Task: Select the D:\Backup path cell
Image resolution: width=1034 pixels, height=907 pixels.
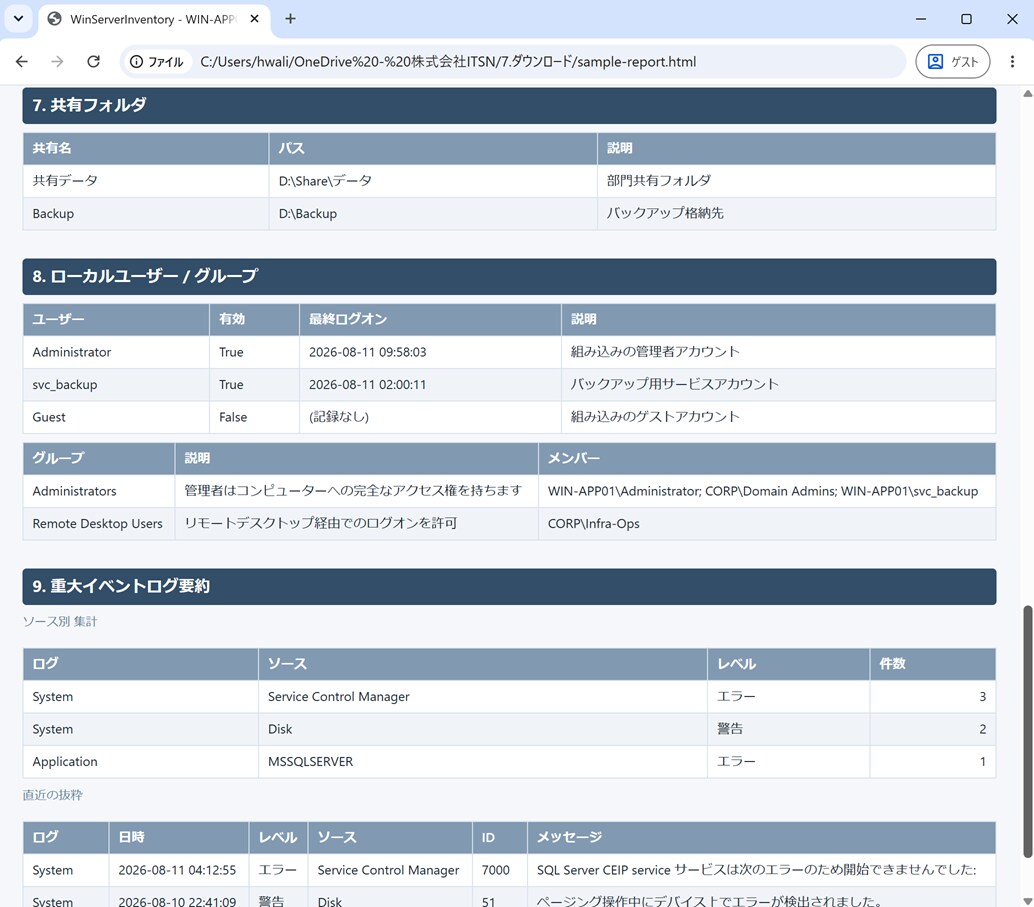Action: [x=433, y=214]
